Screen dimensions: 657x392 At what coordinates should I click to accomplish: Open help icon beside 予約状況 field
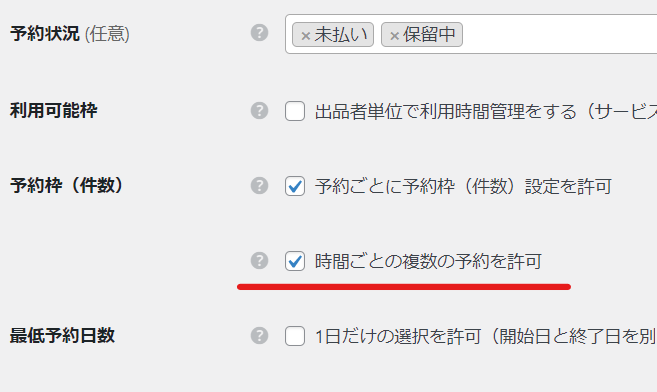click(259, 33)
